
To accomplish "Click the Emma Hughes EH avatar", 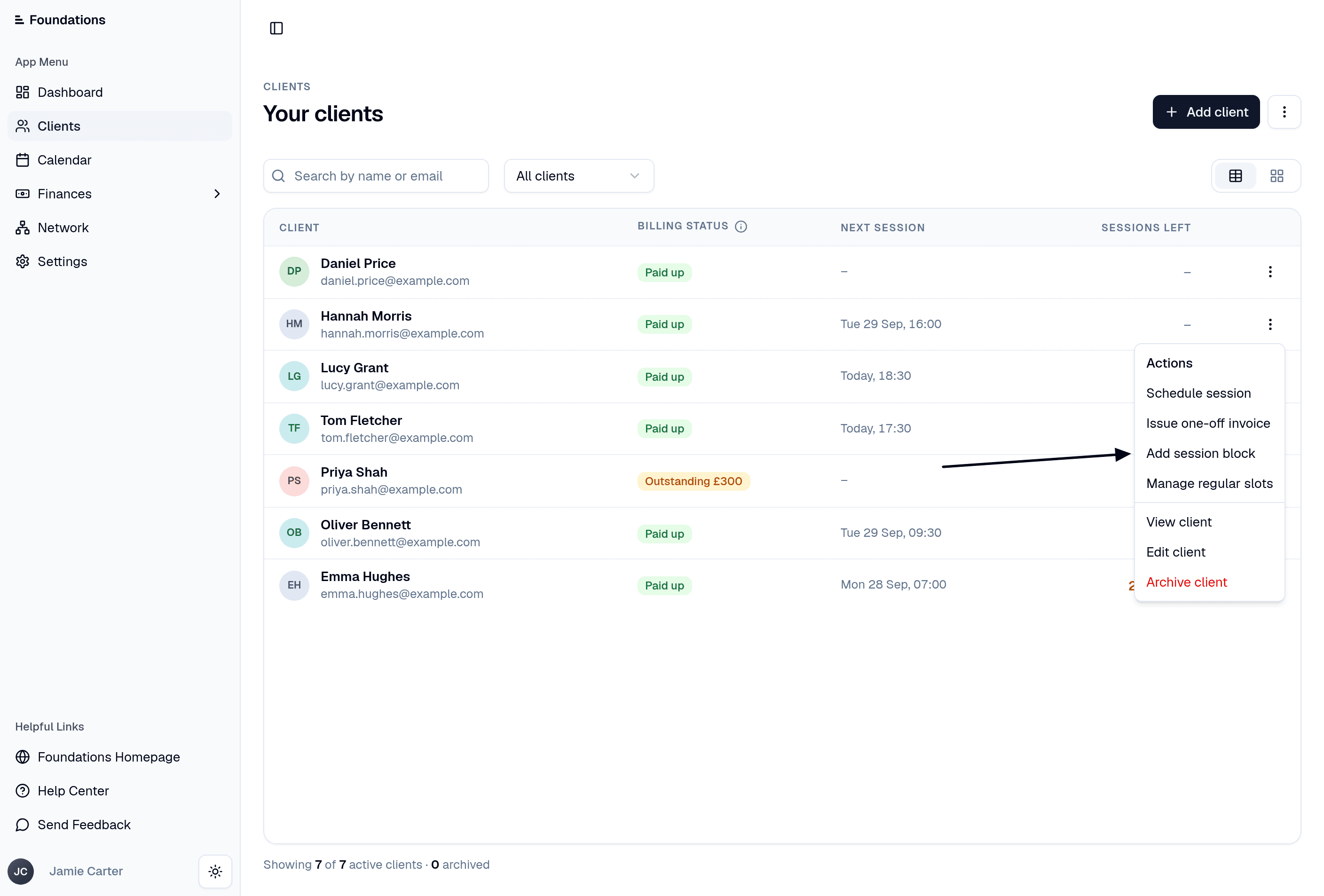I will (294, 585).
